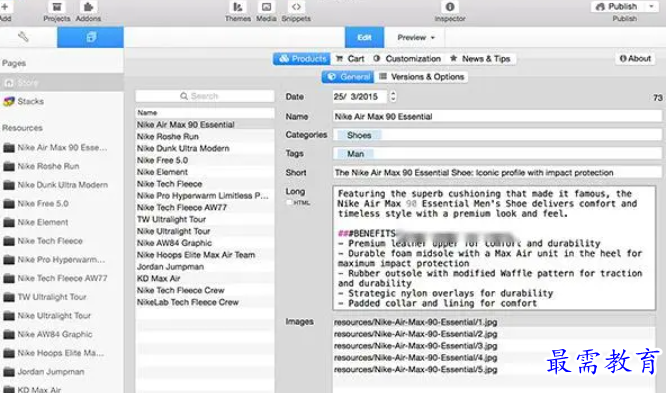Select NikeLab Tech Fleece Crew product

[205, 302]
